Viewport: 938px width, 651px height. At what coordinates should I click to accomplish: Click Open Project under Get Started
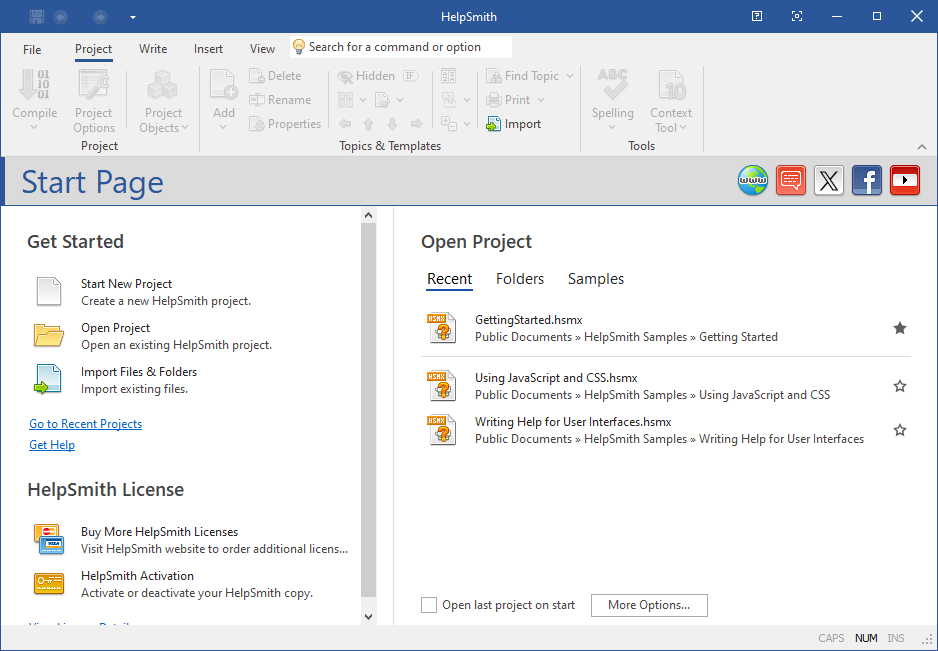pyautogui.click(x=154, y=336)
